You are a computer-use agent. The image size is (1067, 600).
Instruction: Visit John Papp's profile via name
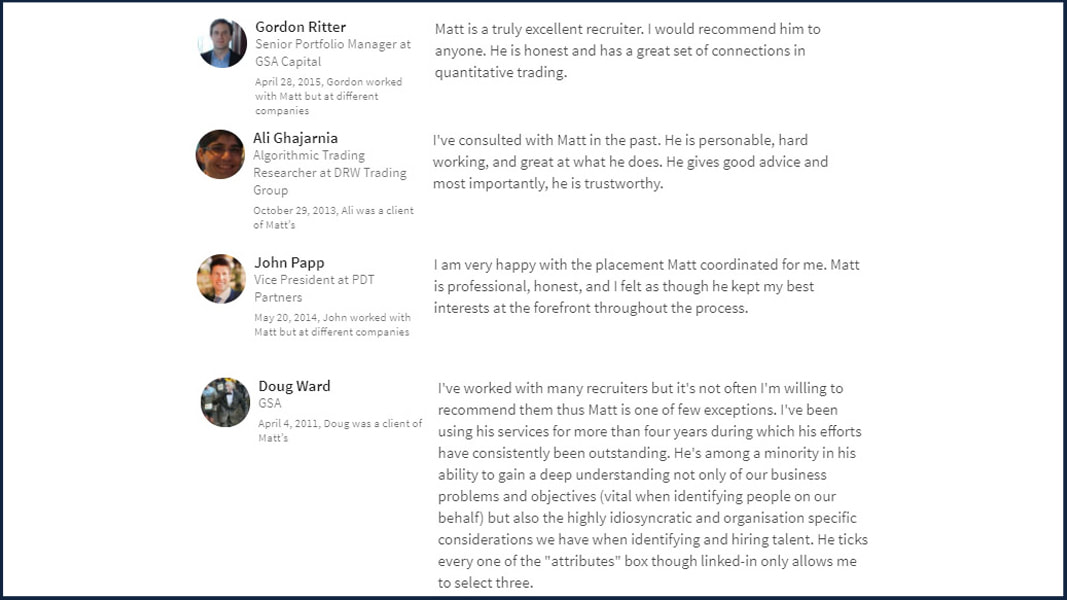click(x=289, y=263)
